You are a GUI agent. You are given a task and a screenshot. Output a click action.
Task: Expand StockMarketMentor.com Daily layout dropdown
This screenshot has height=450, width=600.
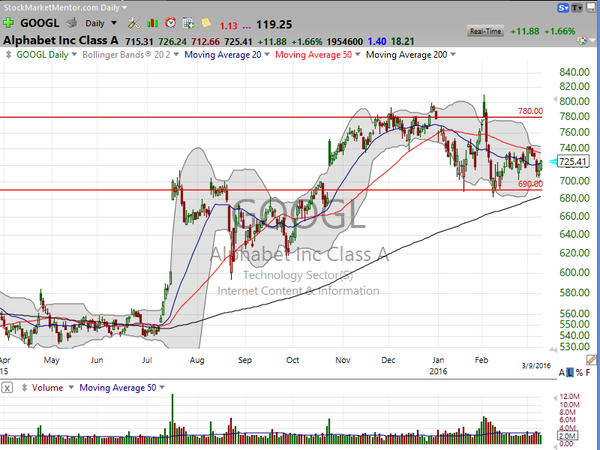pyautogui.click(x=124, y=7)
